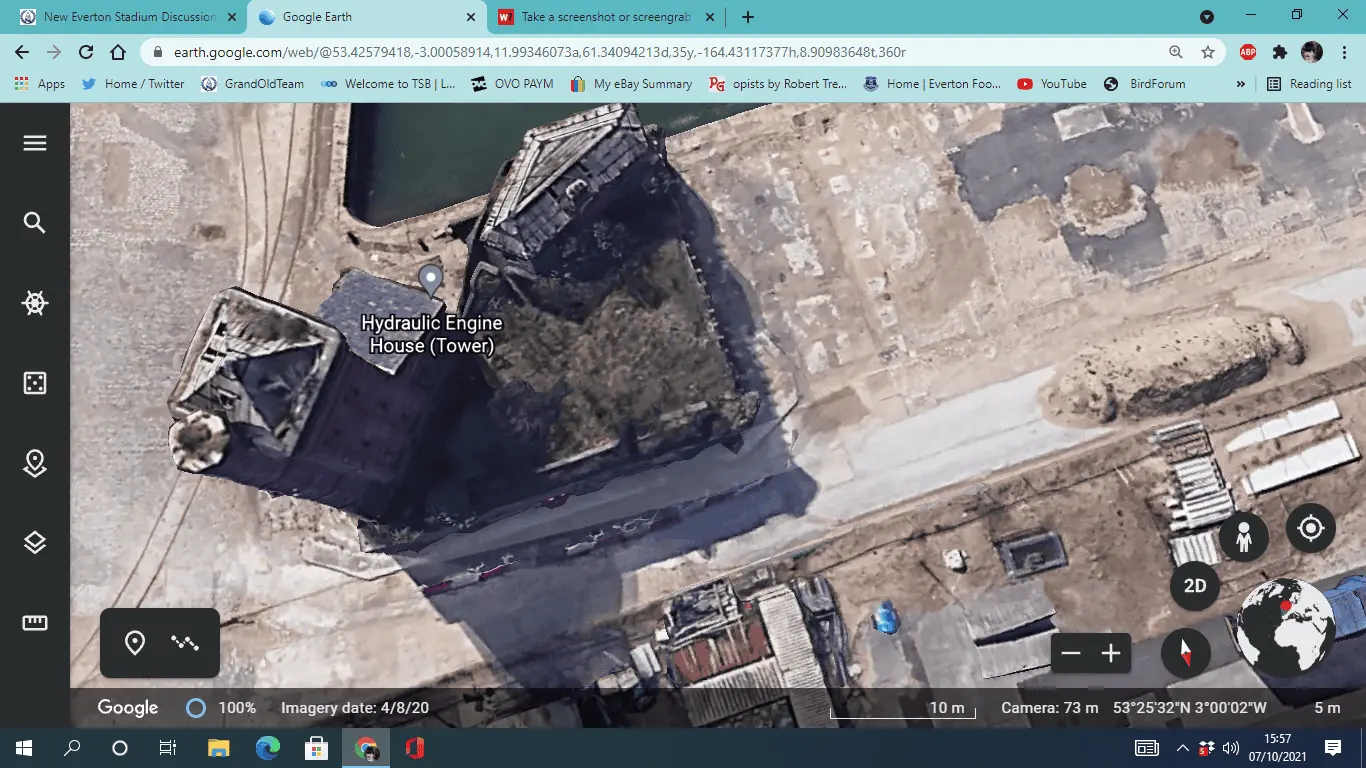Image resolution: width=1366 pixels, height=768 pixels.
Task: Click the Search magnifier in the sidebar
Action: (x=35, y=223)
